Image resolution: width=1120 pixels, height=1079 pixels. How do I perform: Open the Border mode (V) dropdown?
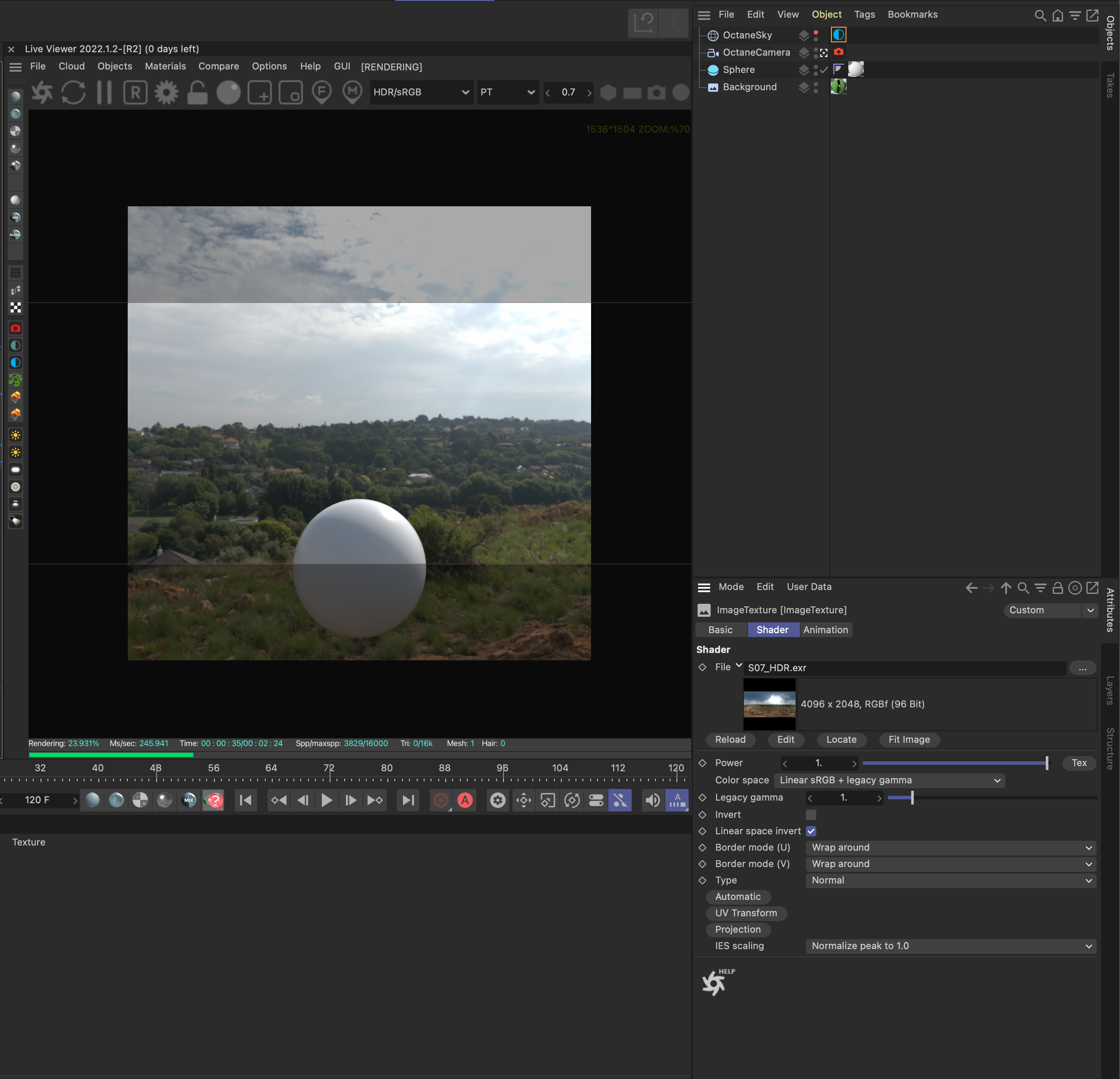(x=951, y=864)
